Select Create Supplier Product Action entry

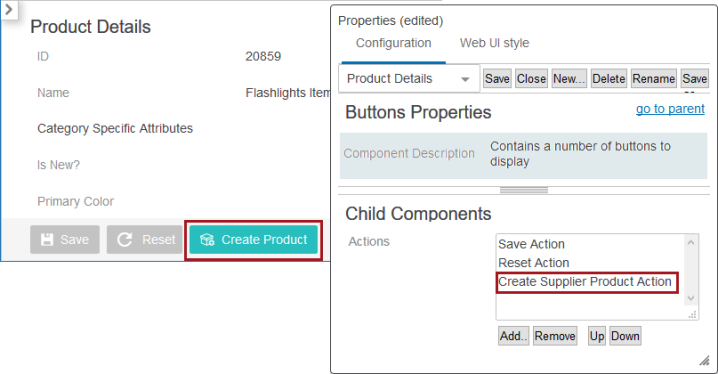[x=585, y=282]
